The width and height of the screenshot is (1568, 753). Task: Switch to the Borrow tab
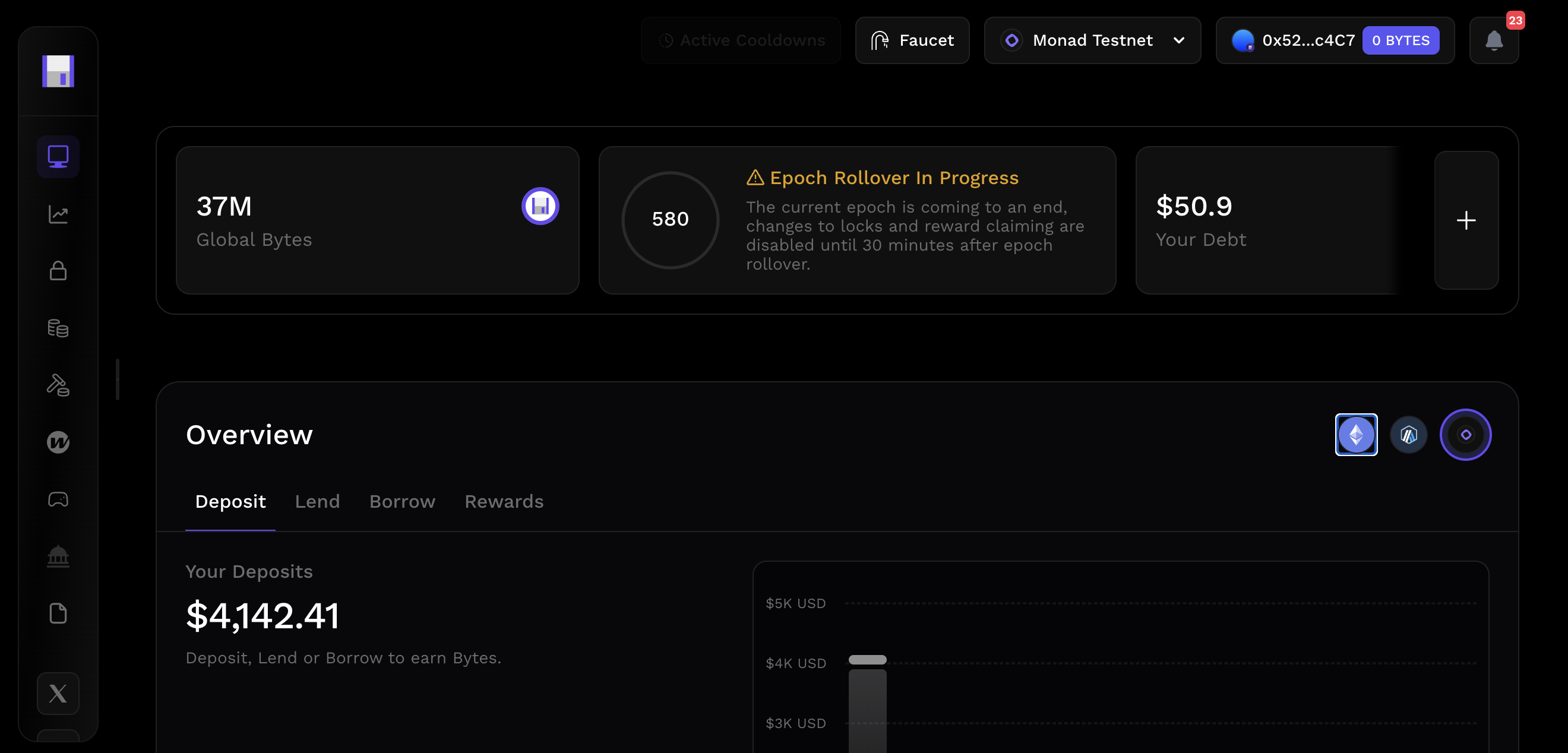point(402,502)
